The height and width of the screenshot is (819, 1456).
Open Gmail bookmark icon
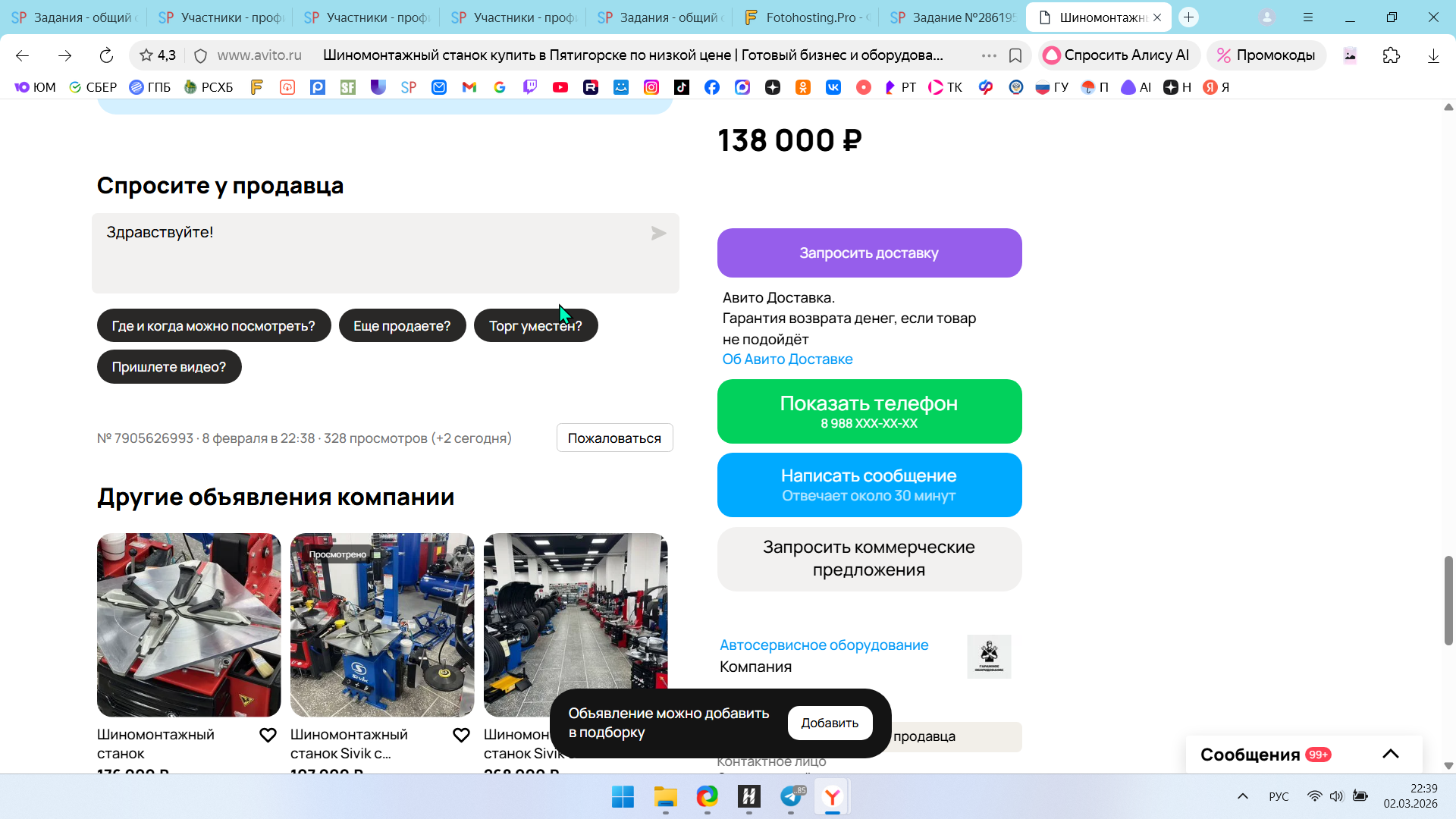point(469,87)
